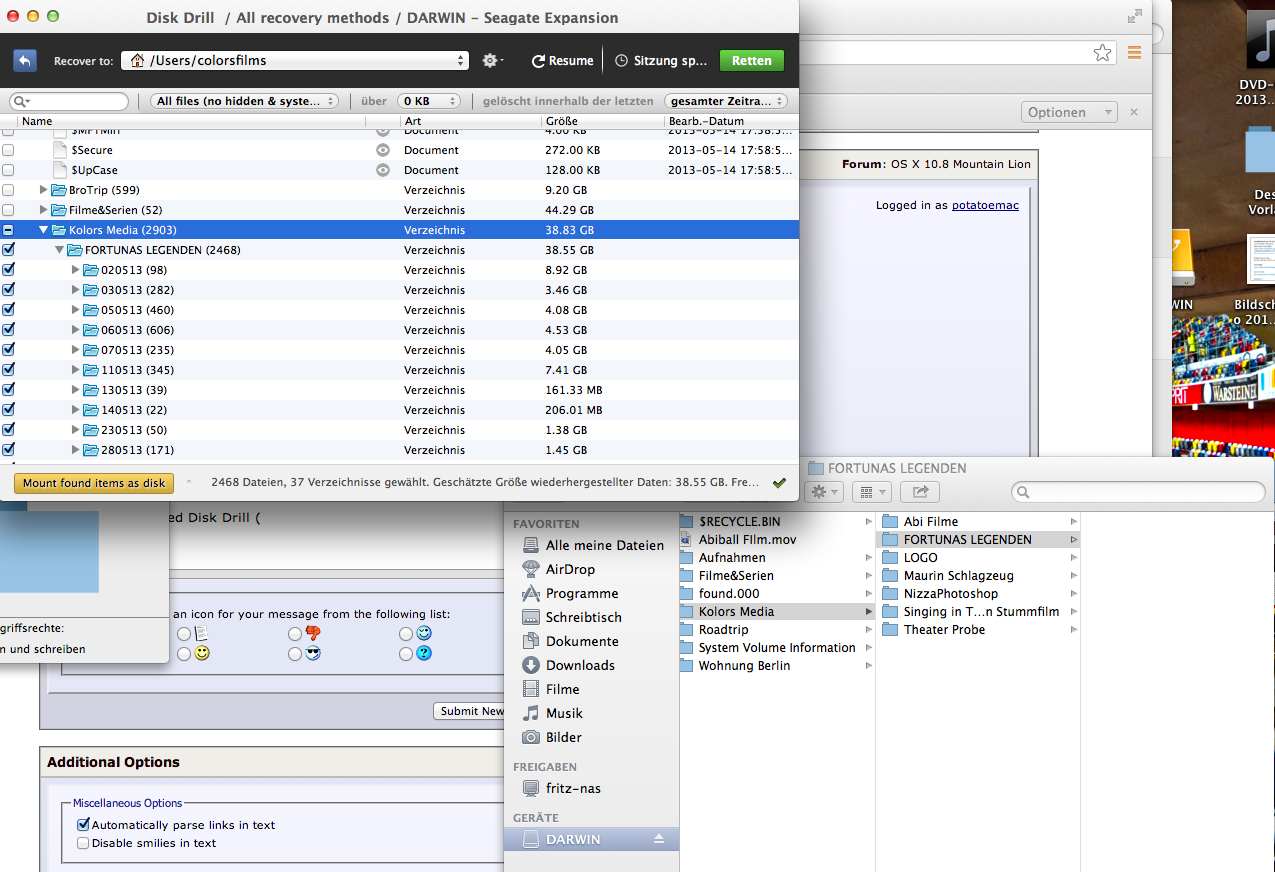Uncheck the FORTUNAS LEGENDEN checkbox
This screenshot has width=1275, height=872.
tap(8, 250)
